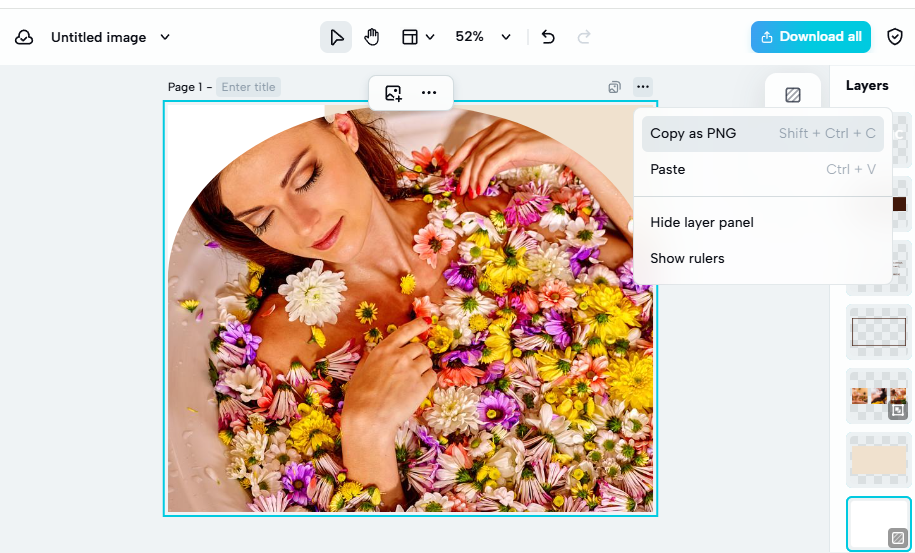Open the page more options menu
This screenshot has width=915, height=553.
click(x=642, y=87)
